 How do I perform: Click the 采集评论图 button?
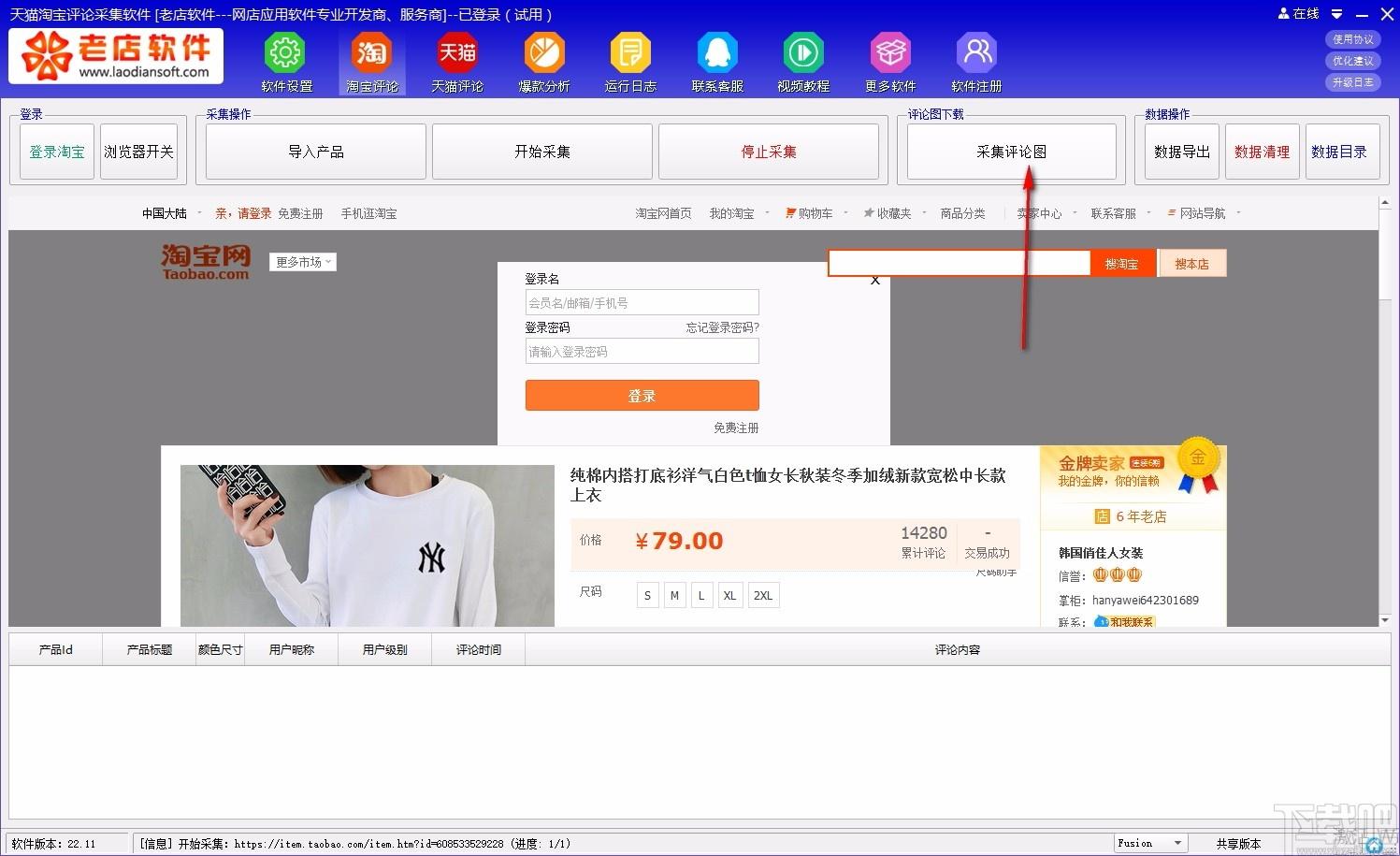pyautogui.click(x=1012, y=152)
